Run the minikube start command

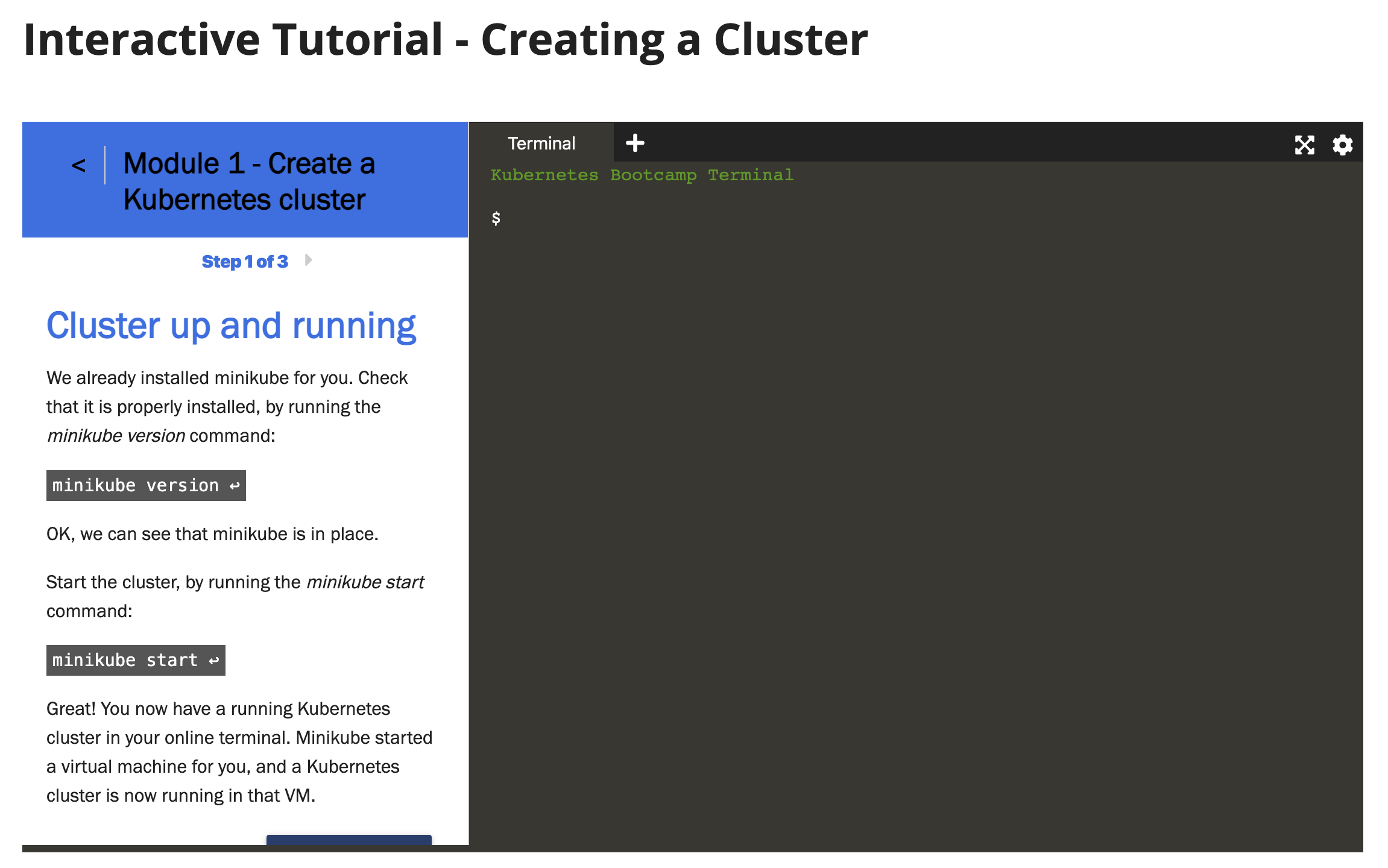[x=136, y=660]
